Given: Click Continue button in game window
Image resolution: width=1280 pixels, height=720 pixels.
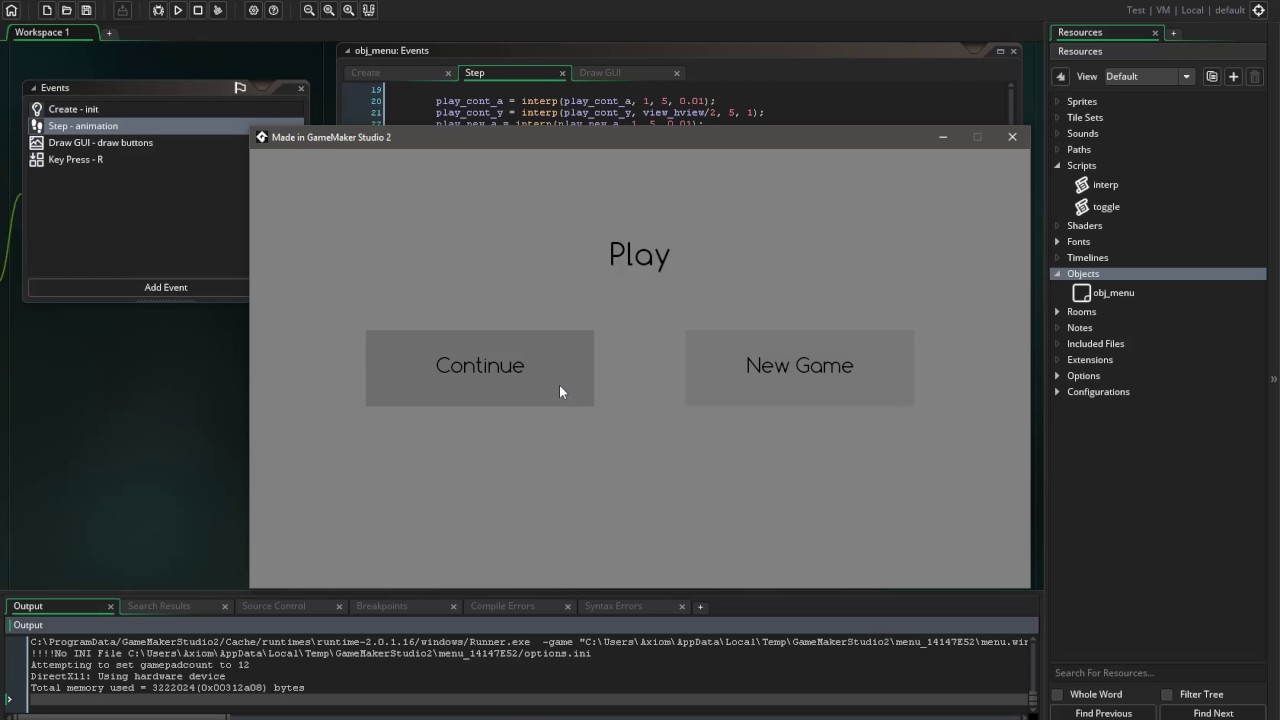Looking at the screenshot, I should click(x=480, y=368).
